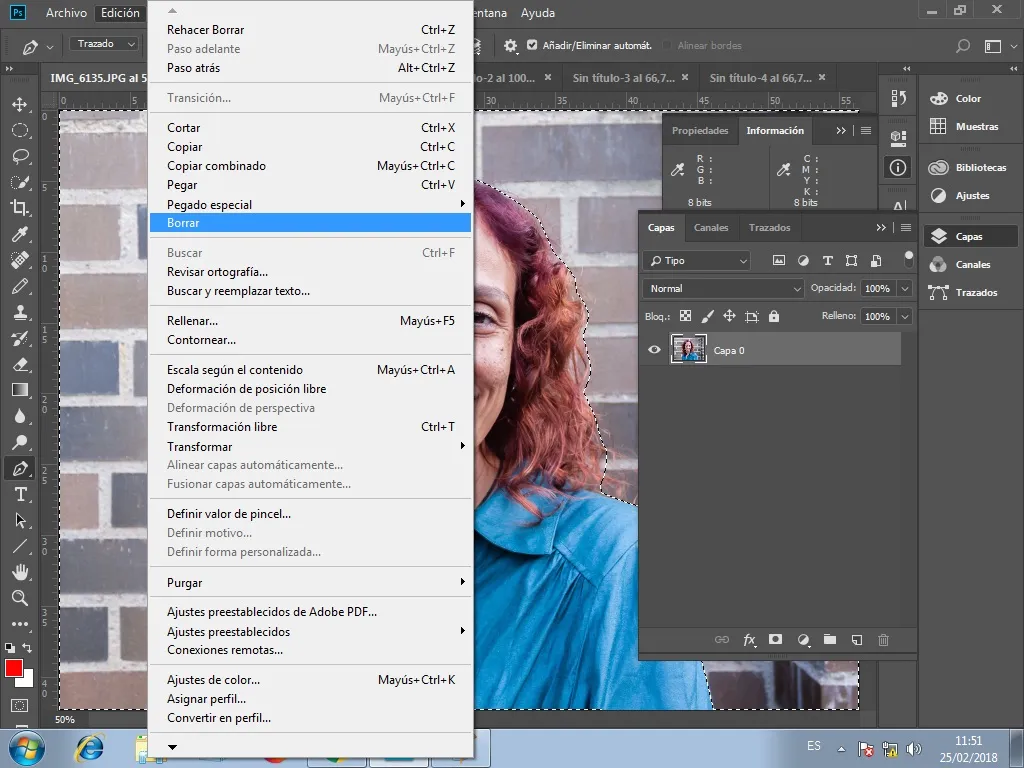Screen dimensions: 1024x768
Task: Uncheck Añadir/Eliminar automát. checkbox
Action: [x=532, y=45]
